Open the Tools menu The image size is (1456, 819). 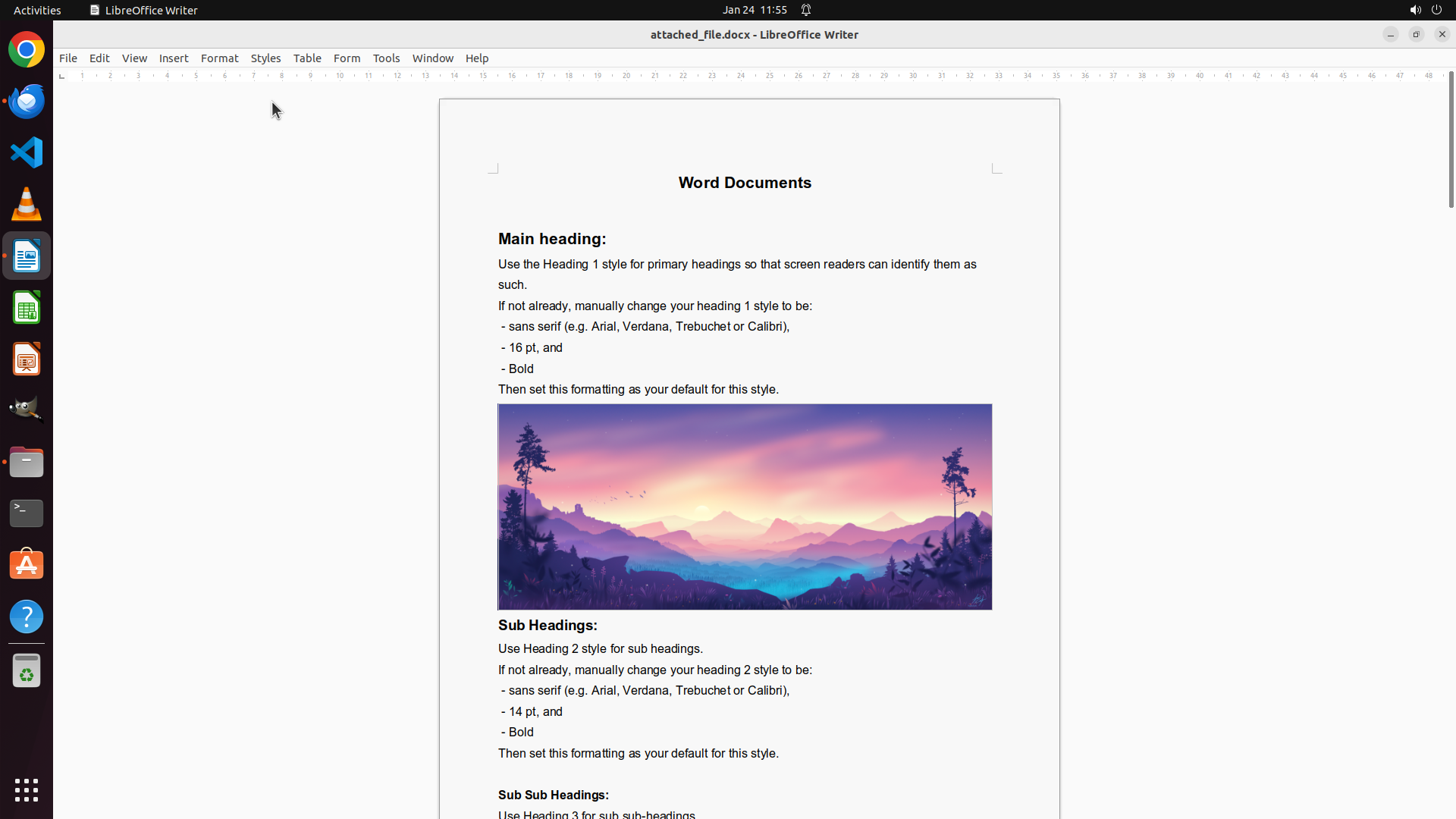click(x=386, y=58)
